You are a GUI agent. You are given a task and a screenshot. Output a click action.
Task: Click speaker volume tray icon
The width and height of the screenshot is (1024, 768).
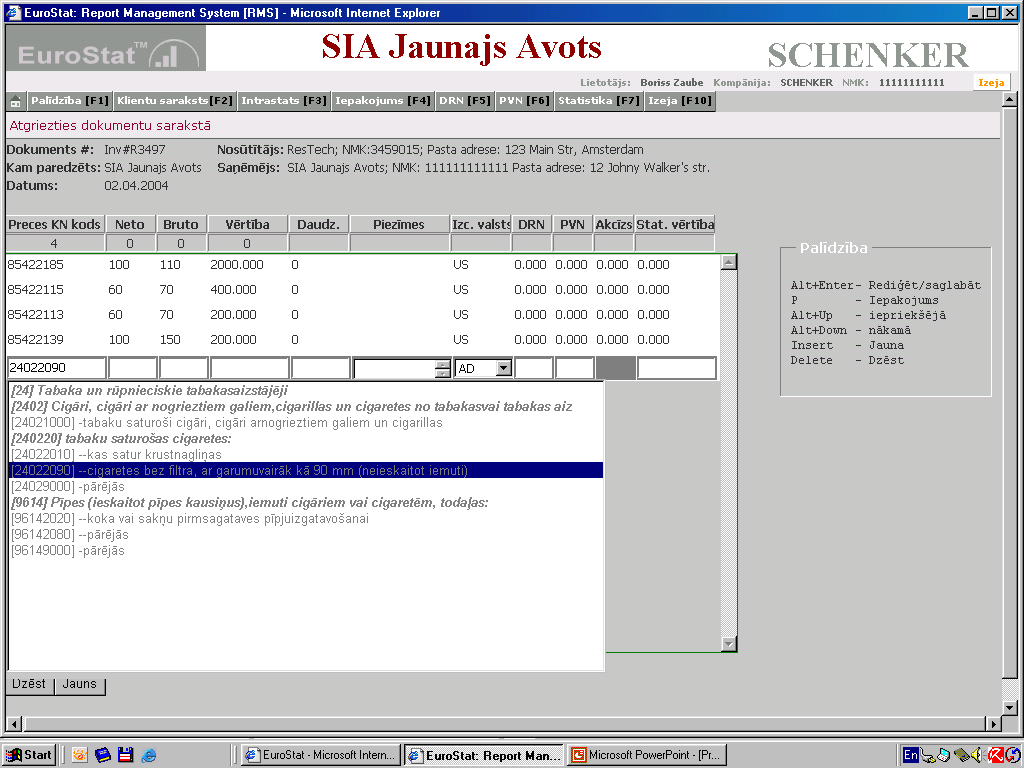click(x=978, y=755)
